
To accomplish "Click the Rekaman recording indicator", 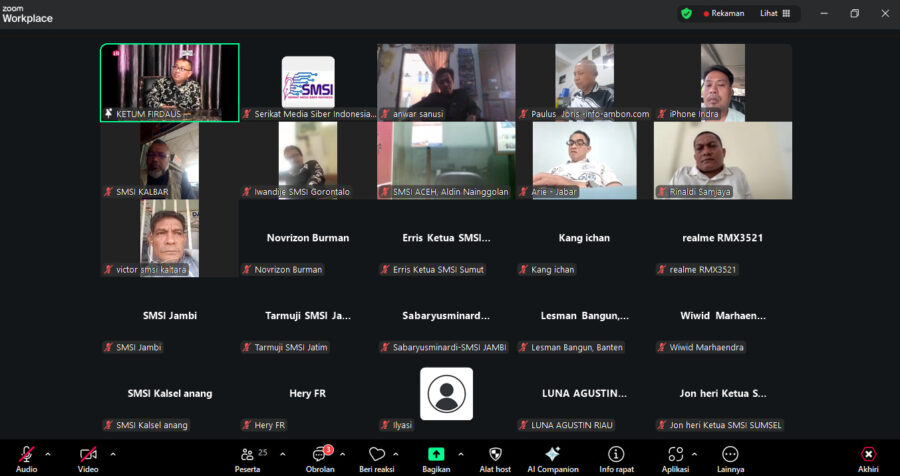I will [x=724, y=13].
